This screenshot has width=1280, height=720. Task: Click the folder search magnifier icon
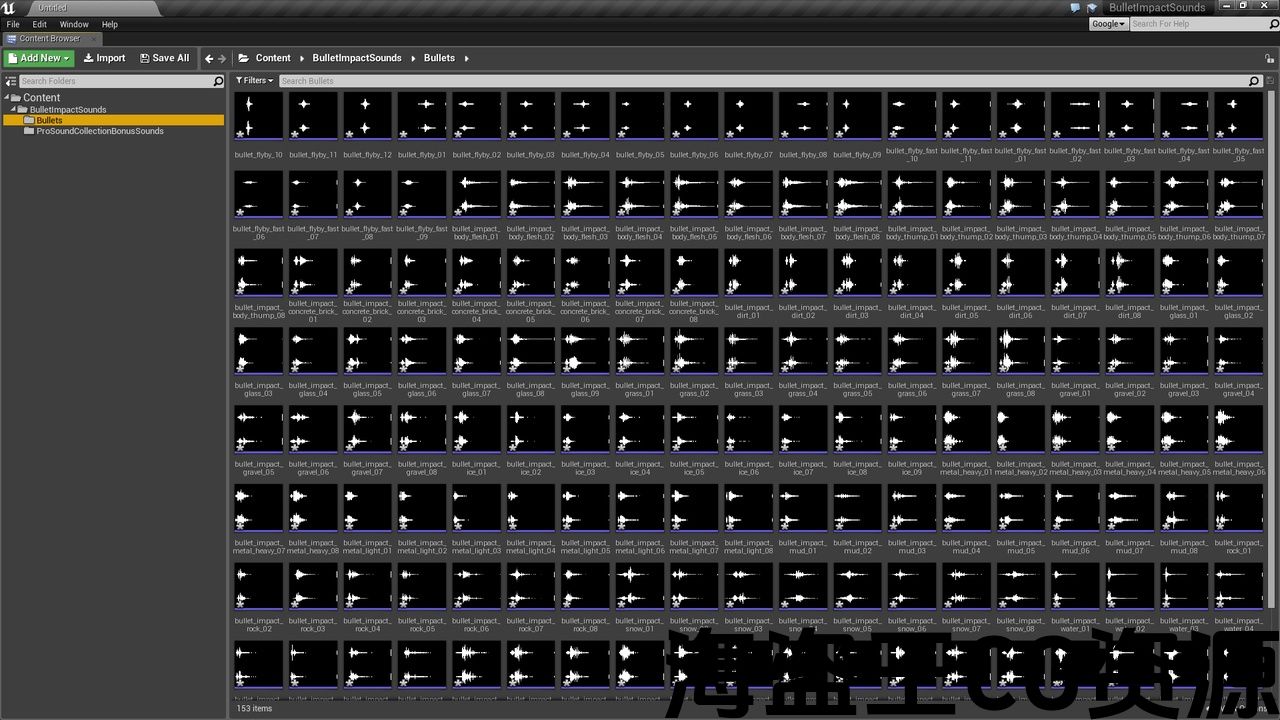coord(218,81)
